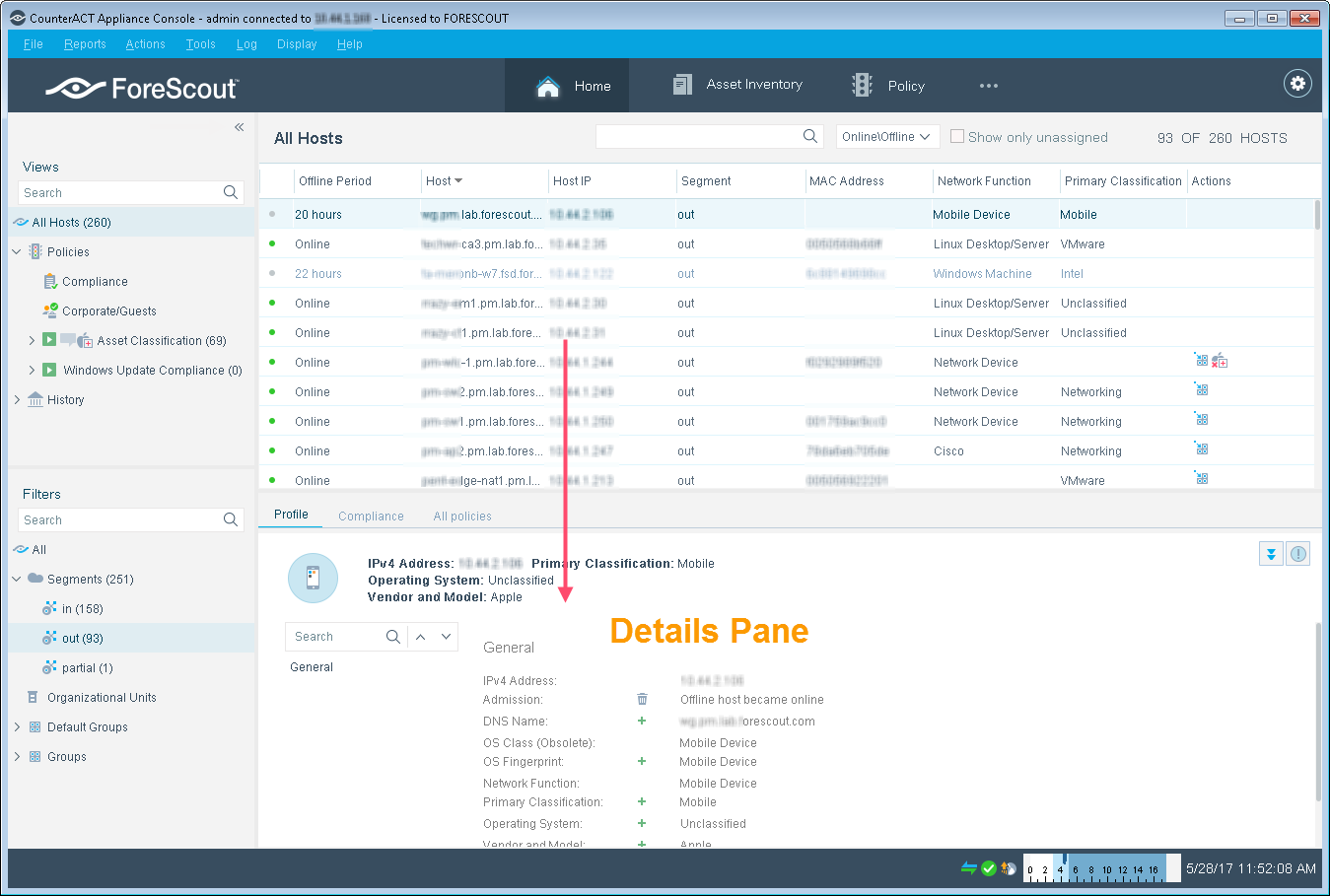Viewport: 1330px width, 896px height.
Task: Click the previous result up arrow
Action: pos(421,637)
